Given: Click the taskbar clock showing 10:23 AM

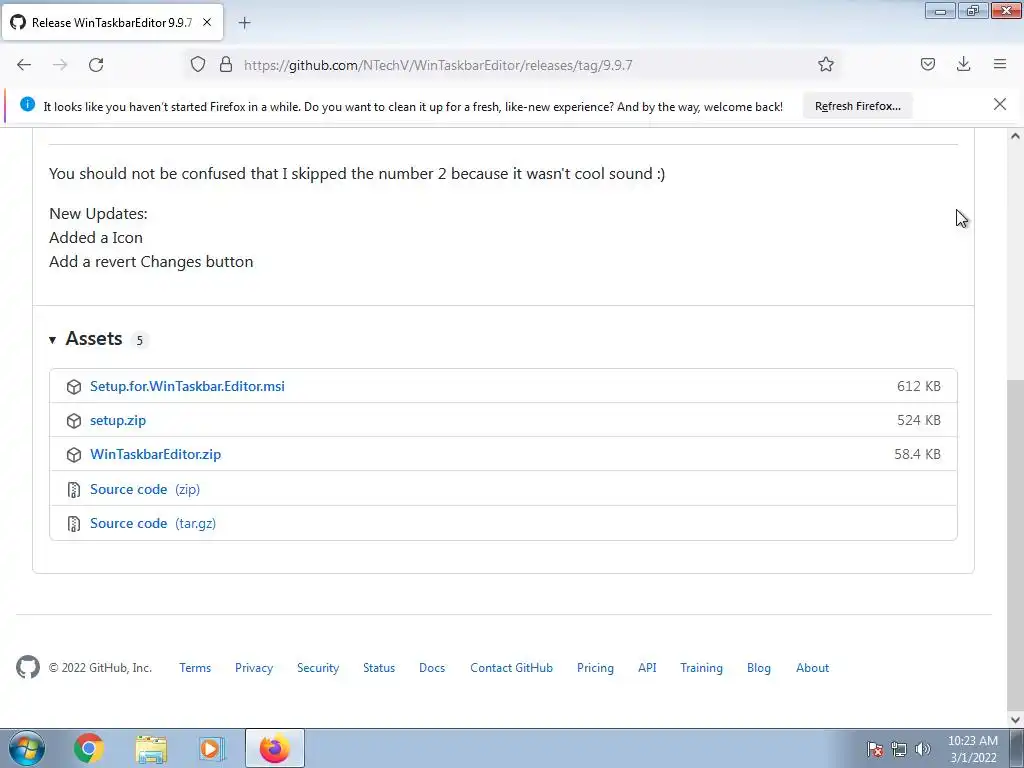Looking at the screenshot, I should click(972, 748).
